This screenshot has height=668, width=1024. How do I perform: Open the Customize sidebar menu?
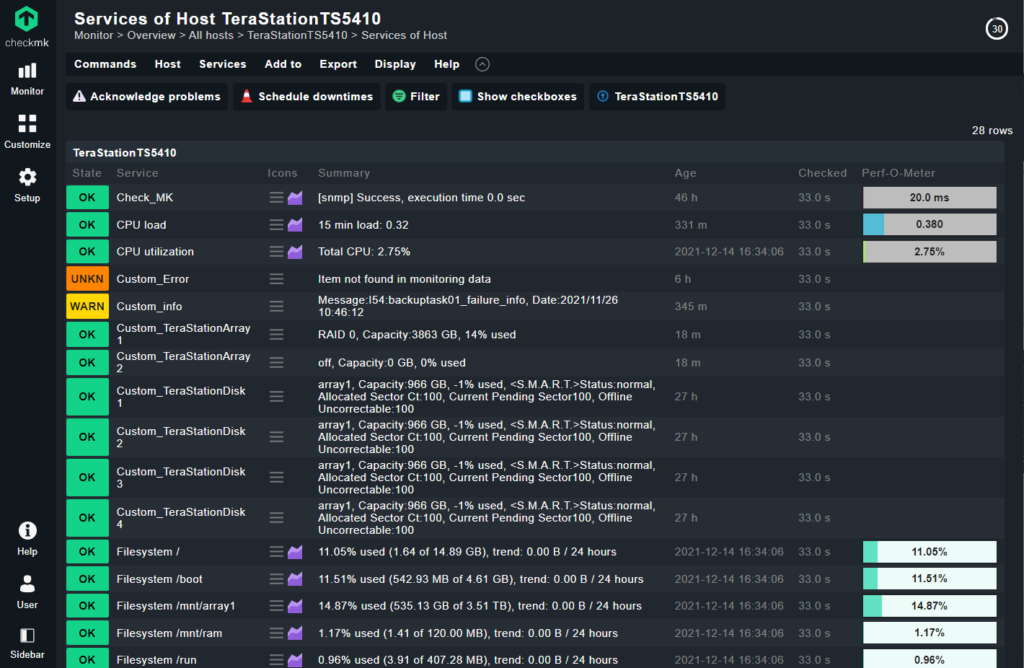(x=27, y=131)
